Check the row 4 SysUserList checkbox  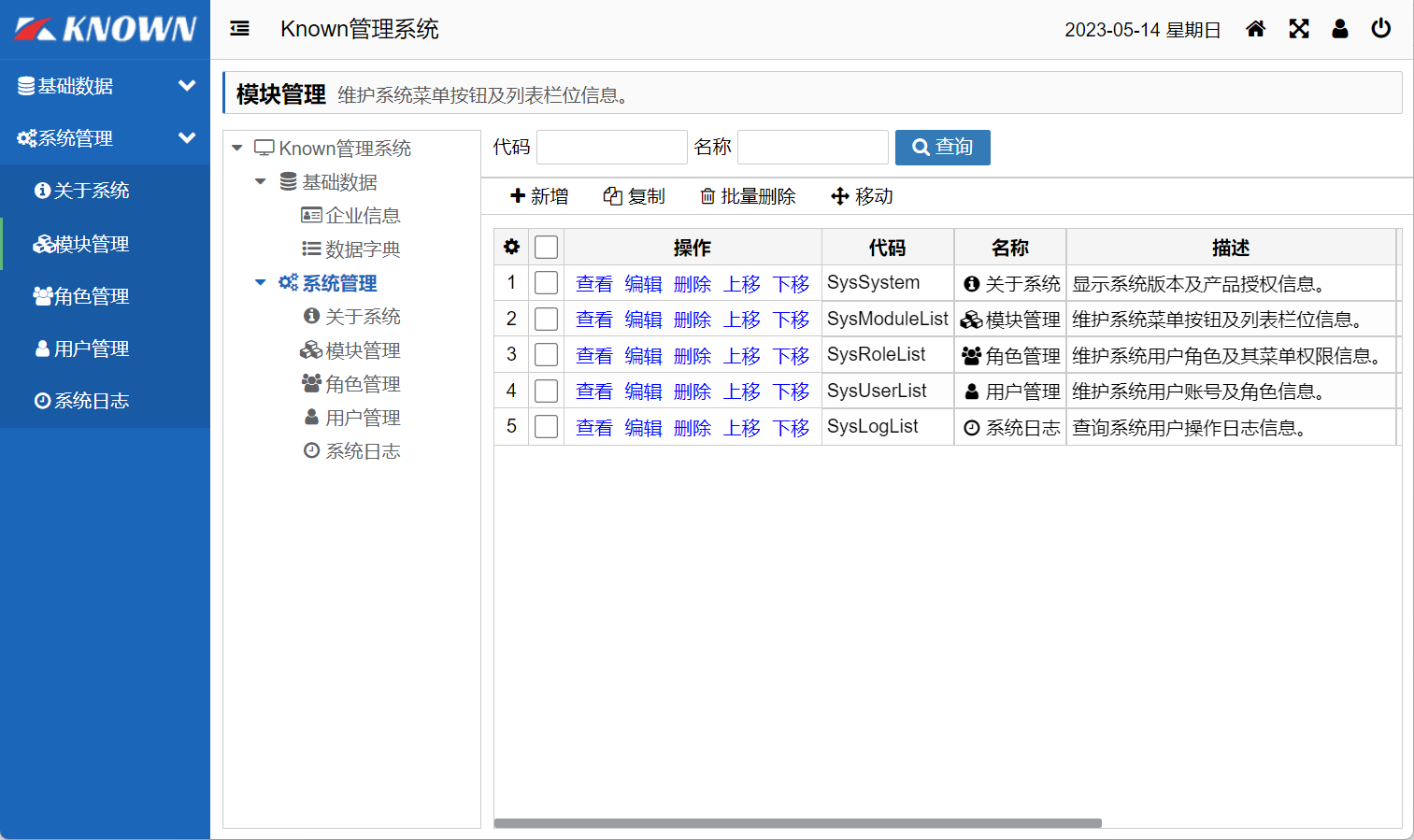click(546, 392)
